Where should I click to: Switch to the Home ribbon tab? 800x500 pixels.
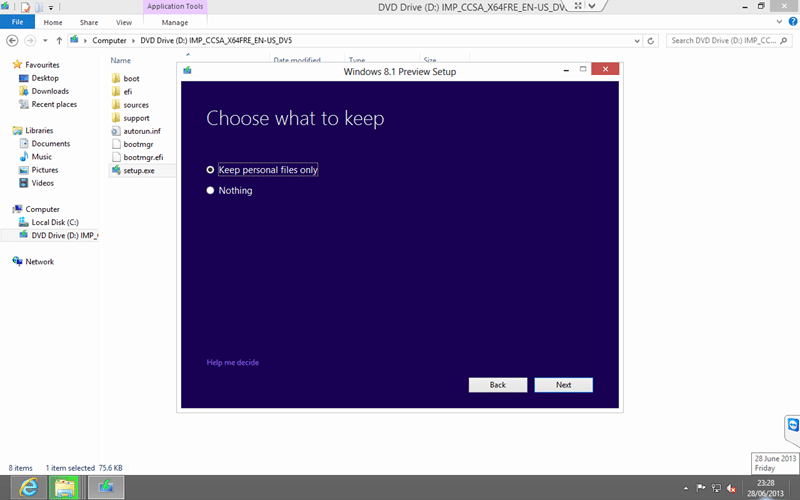coord(53,22)
